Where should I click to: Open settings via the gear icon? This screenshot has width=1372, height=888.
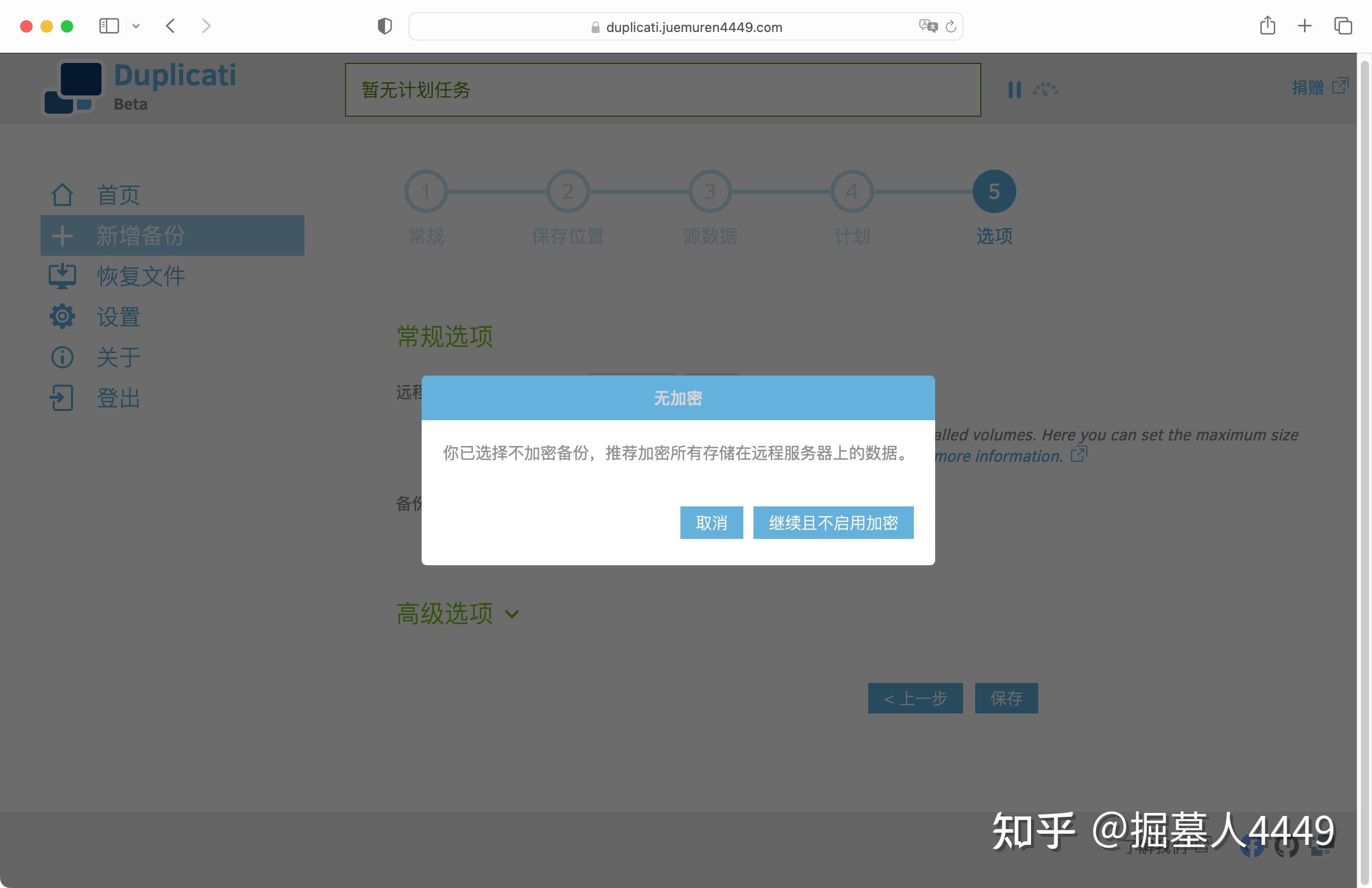62,317
